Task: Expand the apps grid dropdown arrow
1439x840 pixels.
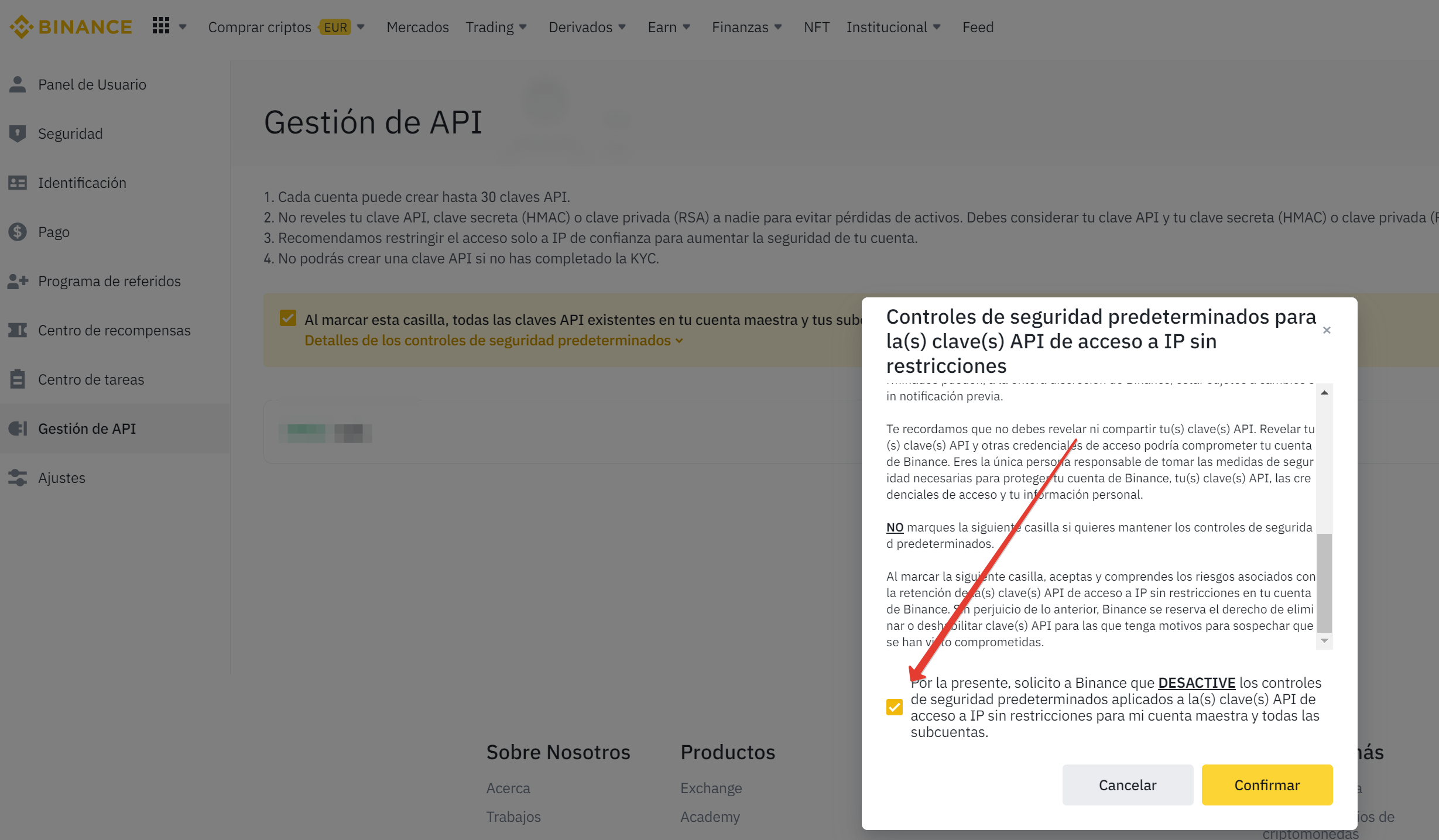Action: point(183,27)
